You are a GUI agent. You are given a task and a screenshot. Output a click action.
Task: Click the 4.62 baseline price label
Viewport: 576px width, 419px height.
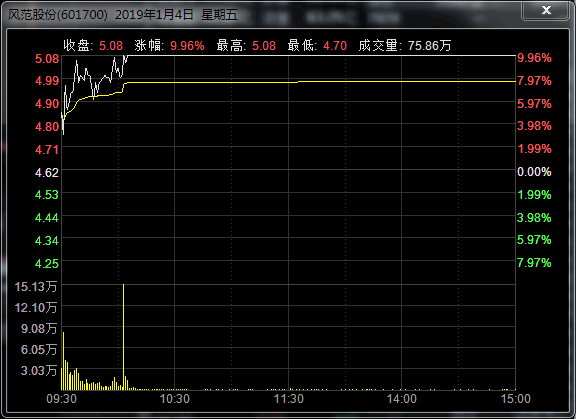pyautogui.click(x=47, y=173)
